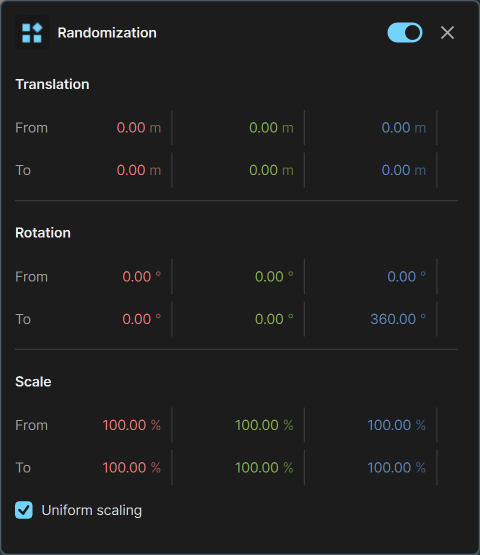Uncheck the Uniform scaling checkbox
The height and width of the screenshot is (555, 480).
[x=24, y=510]
